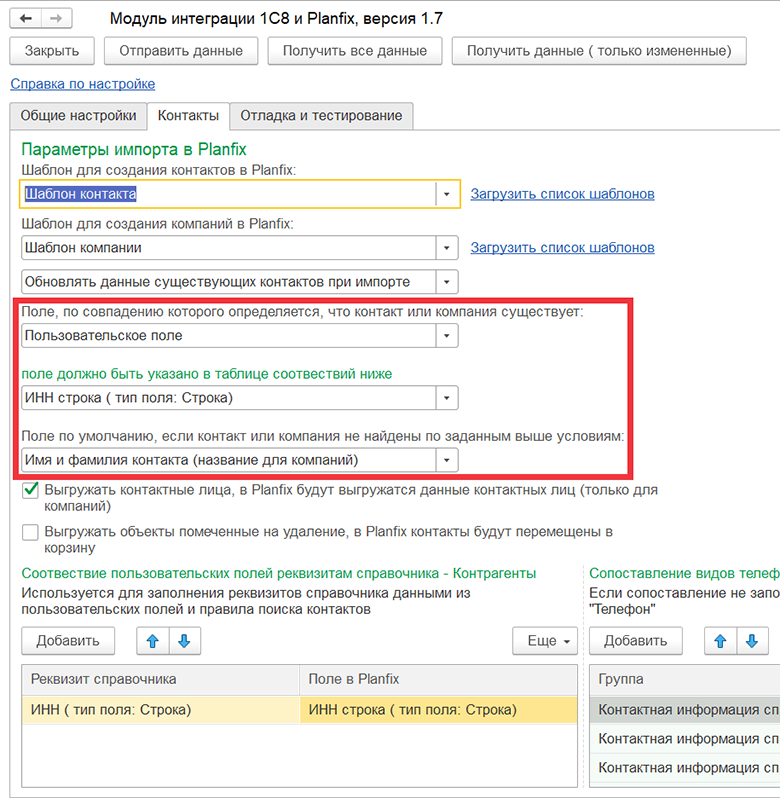This screenshot has width=780, height=798.
Task: Click 'Добавить' under Контрагенты mapping
Action: [68, 641]
